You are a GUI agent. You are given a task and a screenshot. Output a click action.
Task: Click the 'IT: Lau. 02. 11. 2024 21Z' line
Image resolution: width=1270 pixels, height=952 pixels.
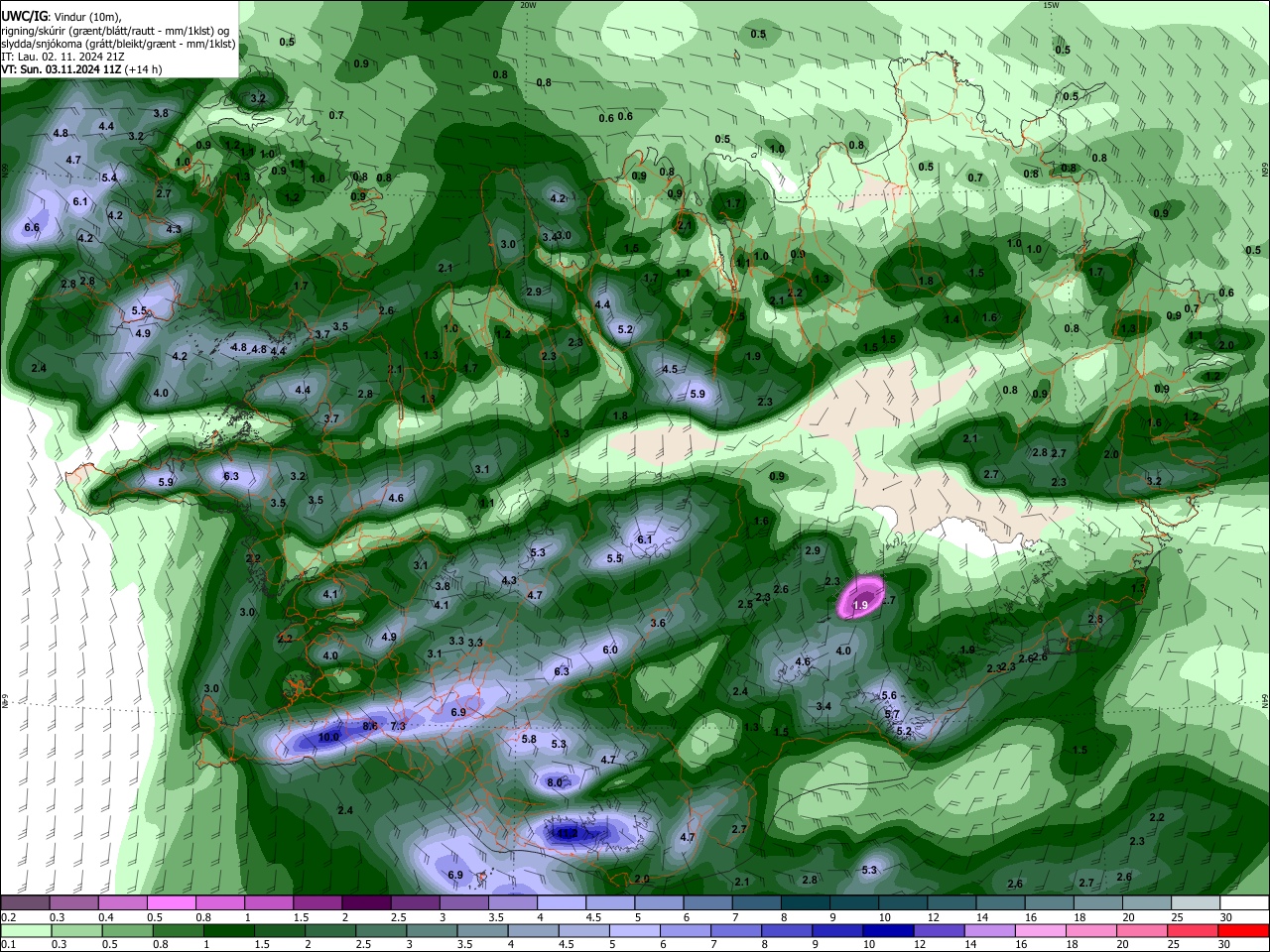click(65, 57)
